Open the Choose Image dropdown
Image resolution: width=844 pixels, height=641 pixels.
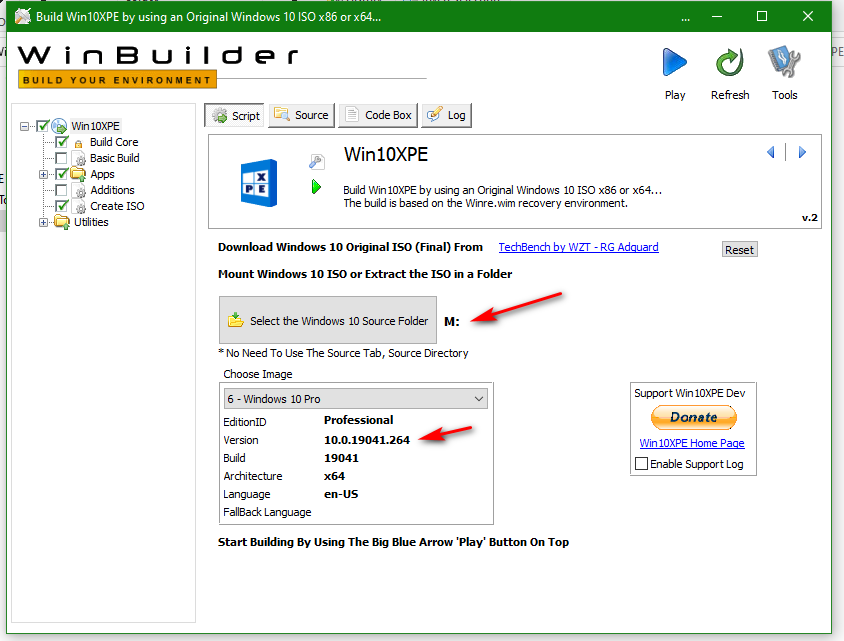coord(356,399)
